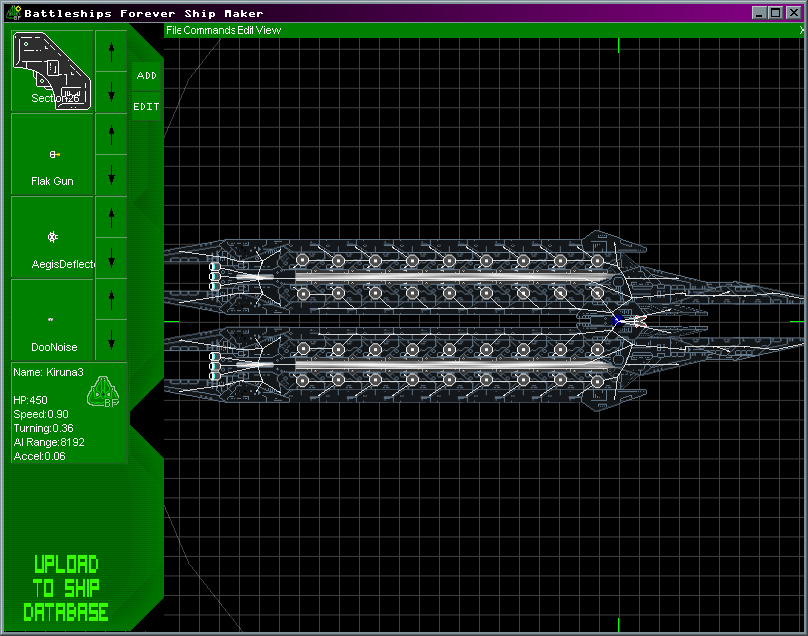This screenshot has height=636, width=808.
Task: Click down arrow next to Flak Gun
Action: click(111, 175)
